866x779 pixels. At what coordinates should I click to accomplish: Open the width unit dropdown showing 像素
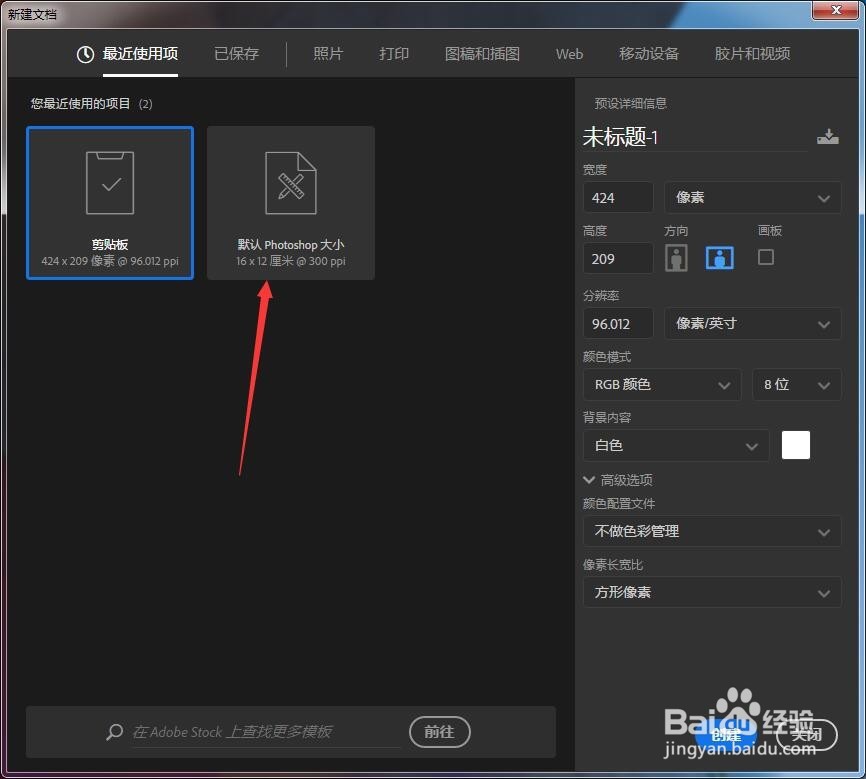tap(752, 197)
